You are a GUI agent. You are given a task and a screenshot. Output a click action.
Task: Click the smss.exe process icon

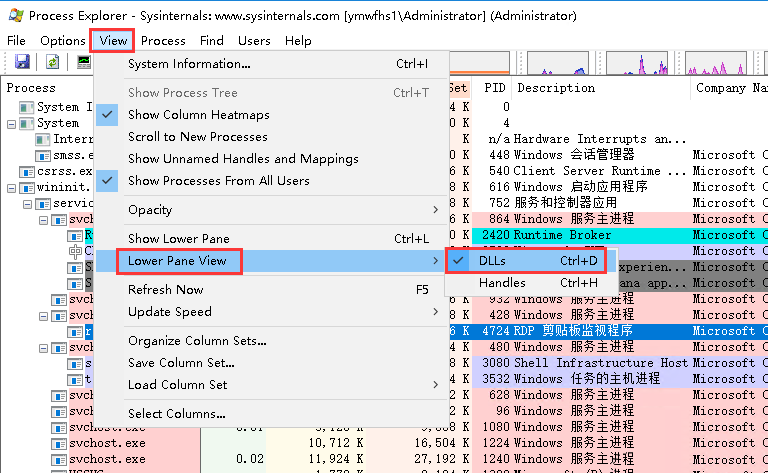pyautogui.click(x=43, y=156)
